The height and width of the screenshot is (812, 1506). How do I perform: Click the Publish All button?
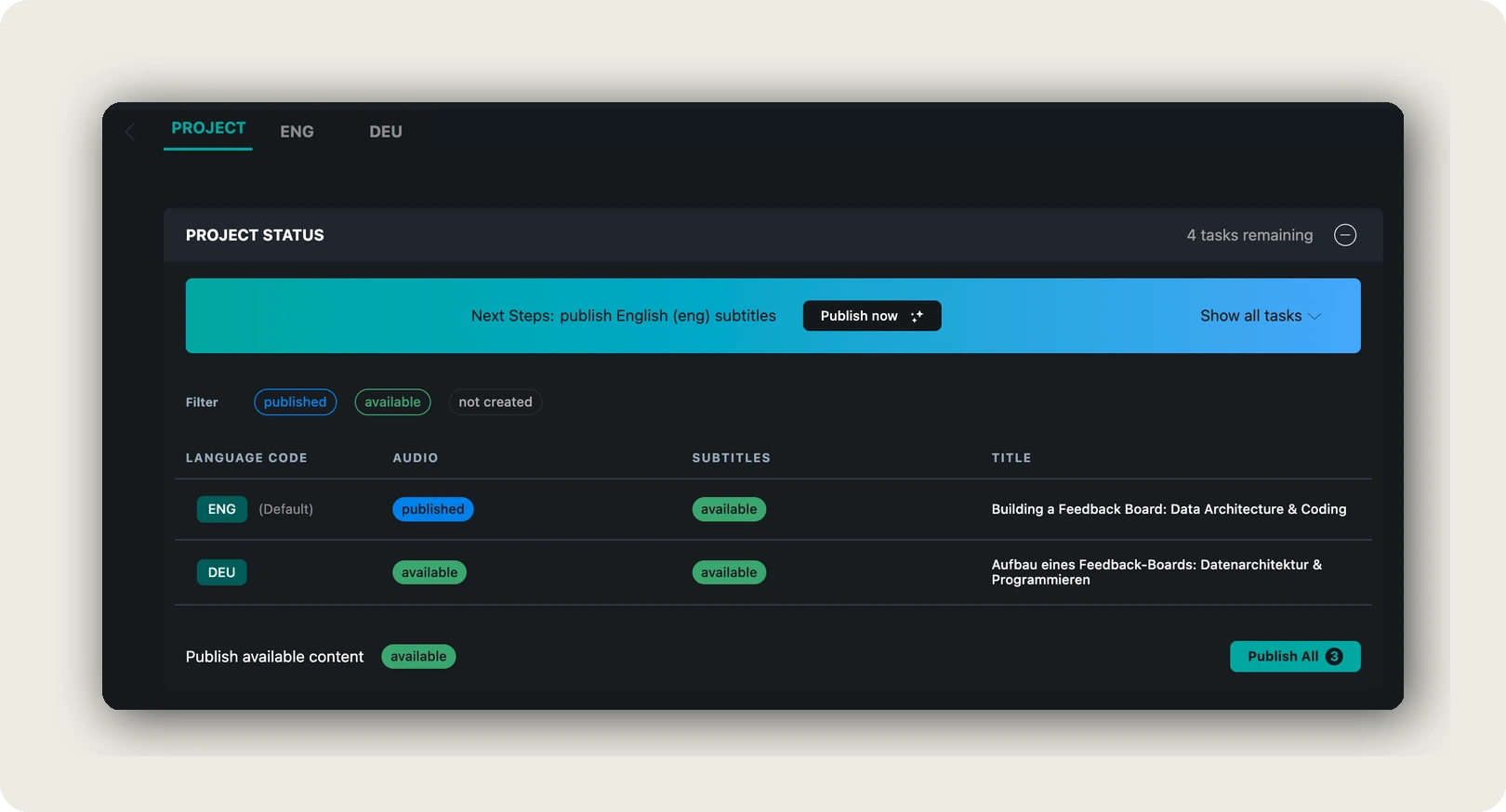1295,656
